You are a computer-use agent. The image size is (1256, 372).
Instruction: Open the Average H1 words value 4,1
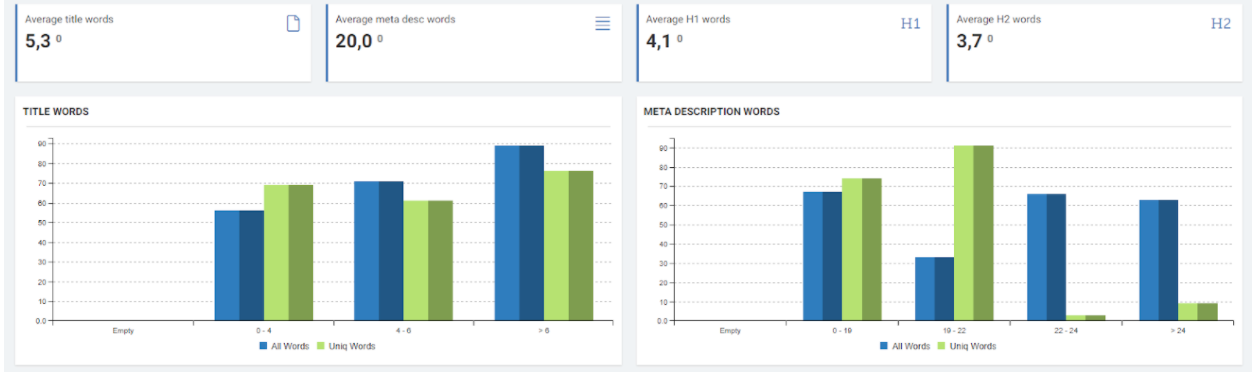(659, 41)
